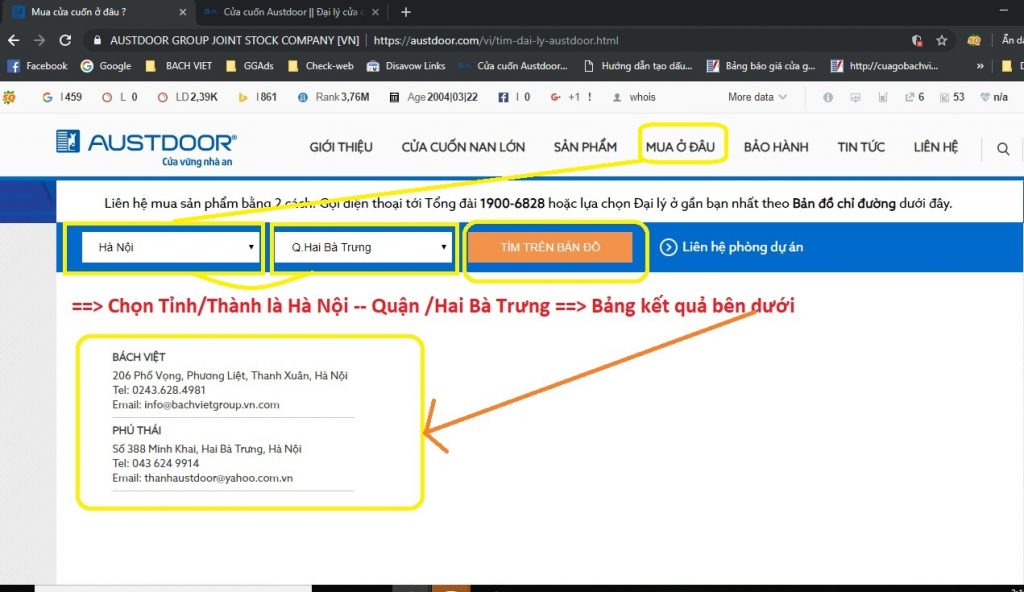1024x592 pixels.
Task: Open the GGAds bookmarks folder
Action: click(249, 66)
